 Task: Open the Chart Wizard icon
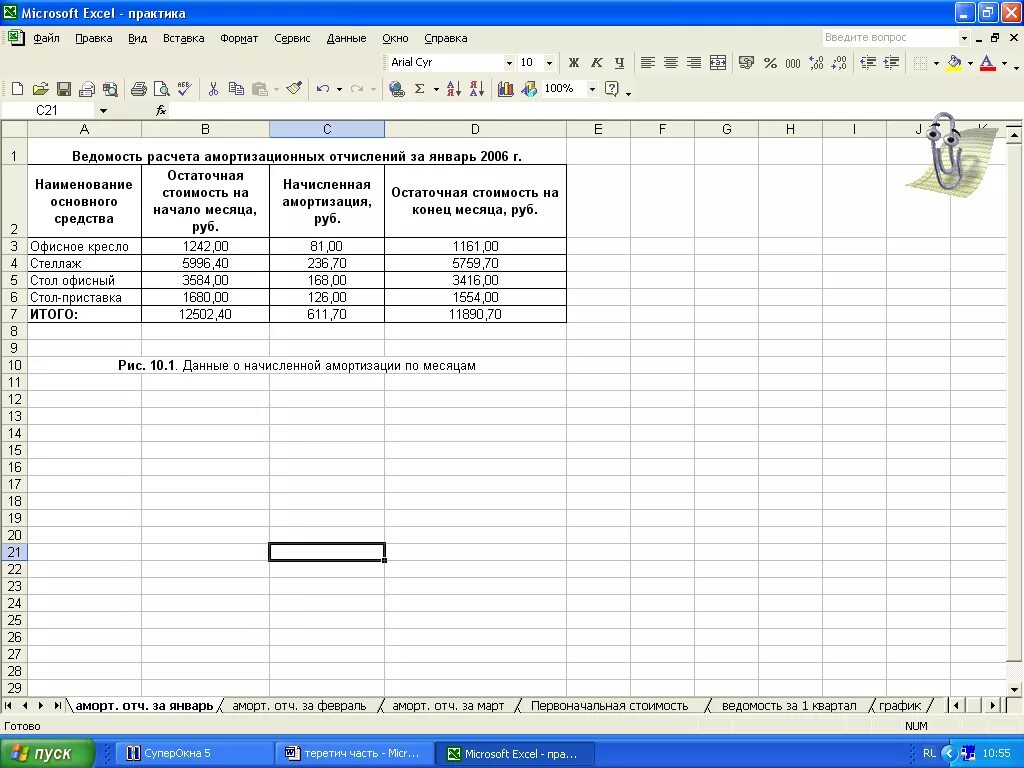[x=505, y=89]
